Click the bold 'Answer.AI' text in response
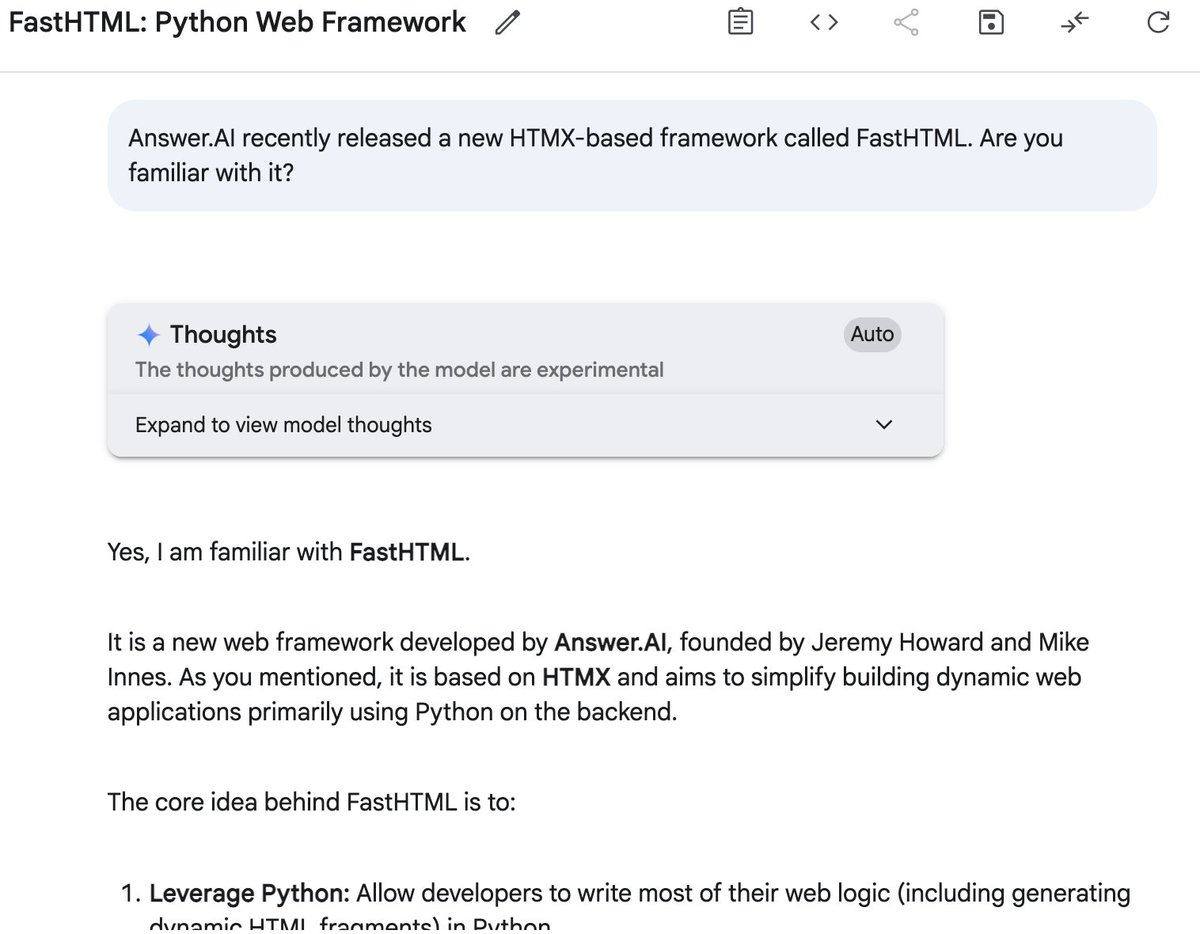 tap(612, 641)
